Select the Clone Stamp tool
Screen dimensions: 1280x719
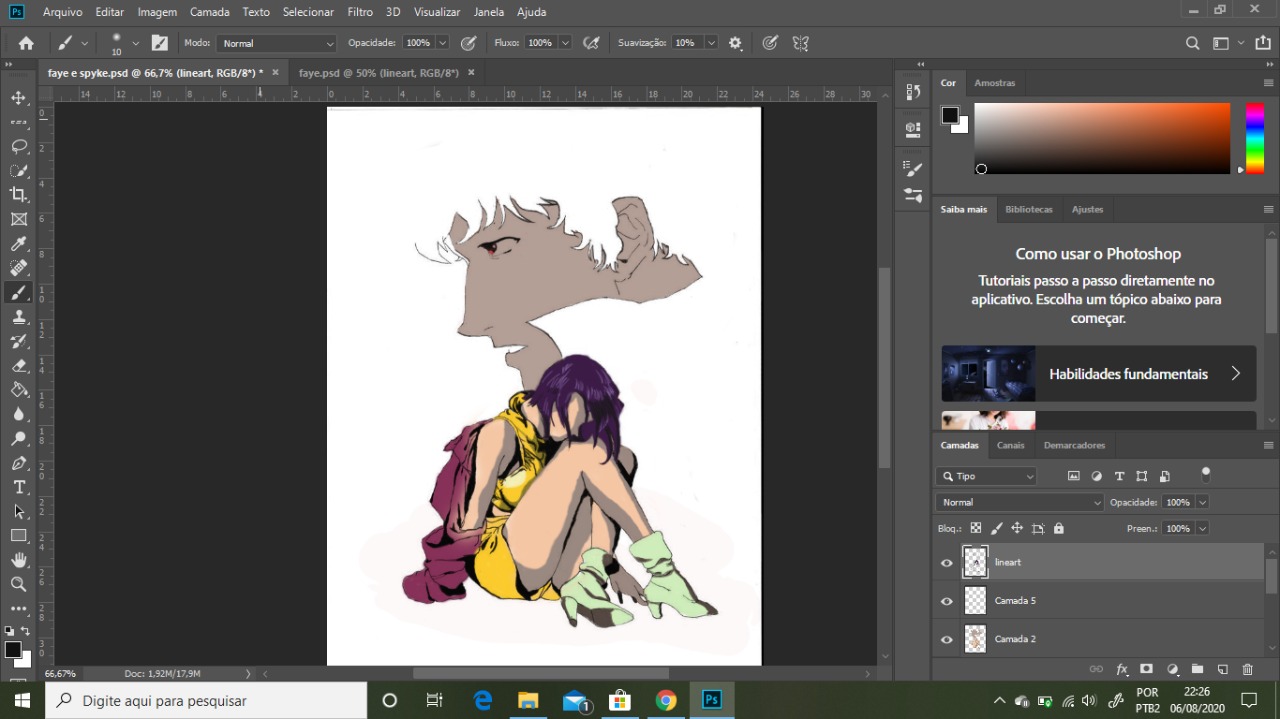pos(18,317)
